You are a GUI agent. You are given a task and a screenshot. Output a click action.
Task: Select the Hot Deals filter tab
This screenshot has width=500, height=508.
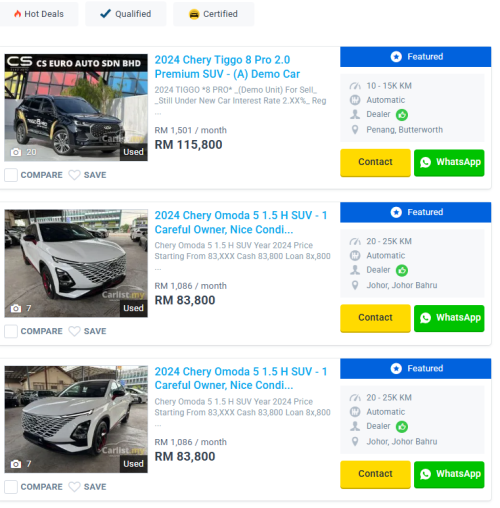point(39,14)
